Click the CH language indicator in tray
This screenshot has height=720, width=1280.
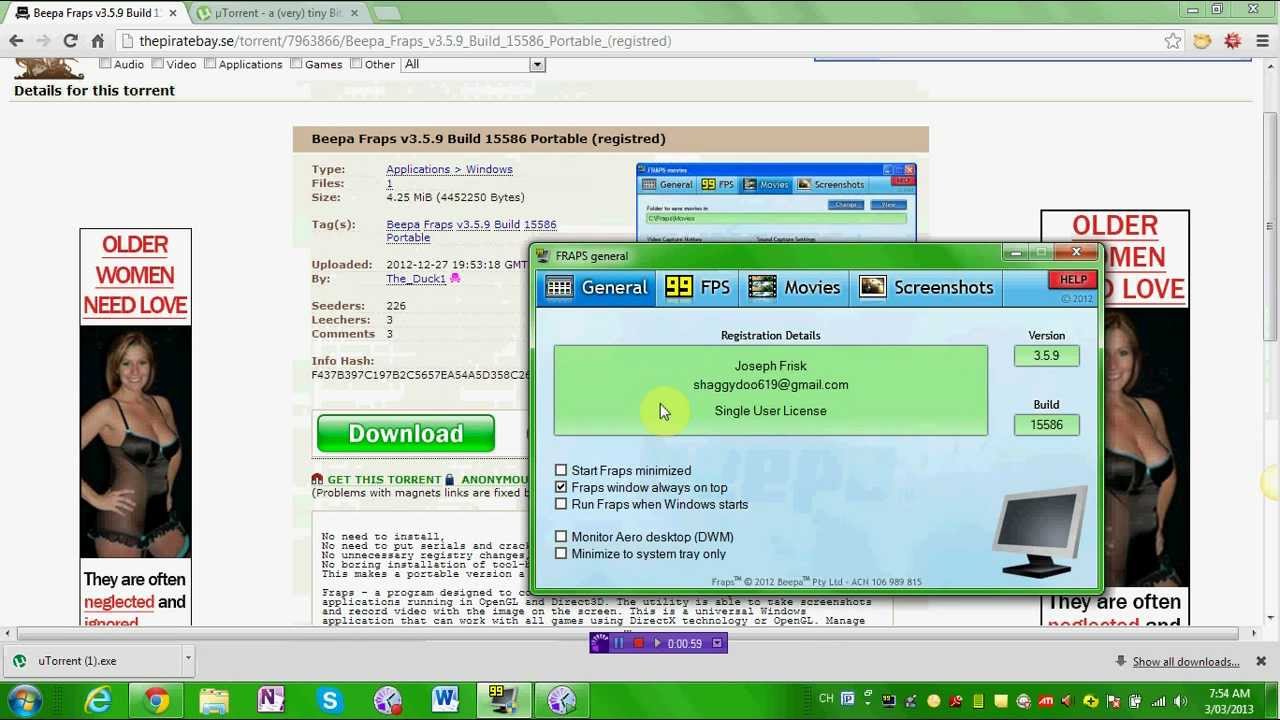[826, 699]
